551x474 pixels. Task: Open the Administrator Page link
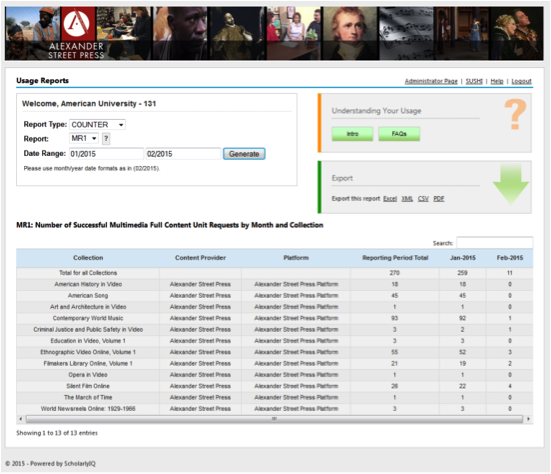click(431, 81)
